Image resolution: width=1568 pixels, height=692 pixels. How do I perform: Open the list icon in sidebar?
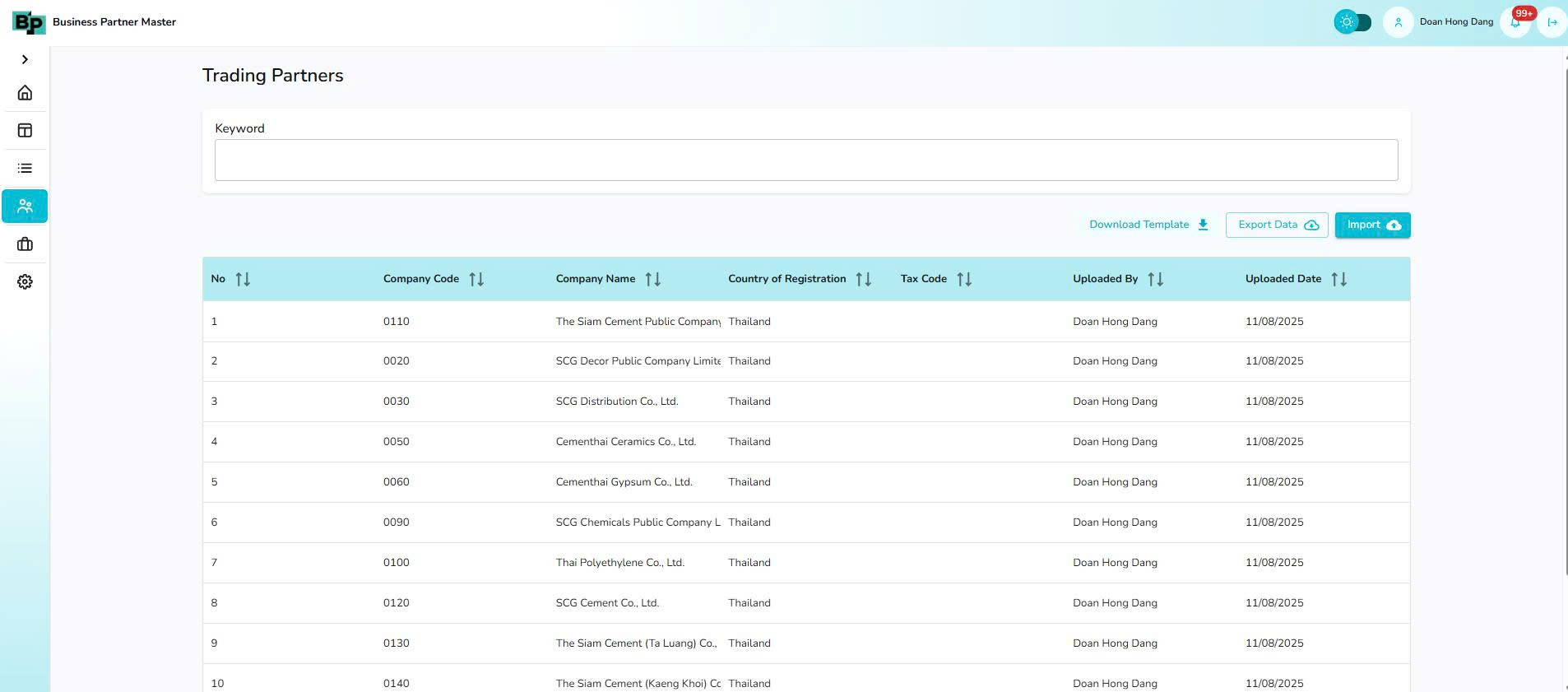[x=25, y=169]
